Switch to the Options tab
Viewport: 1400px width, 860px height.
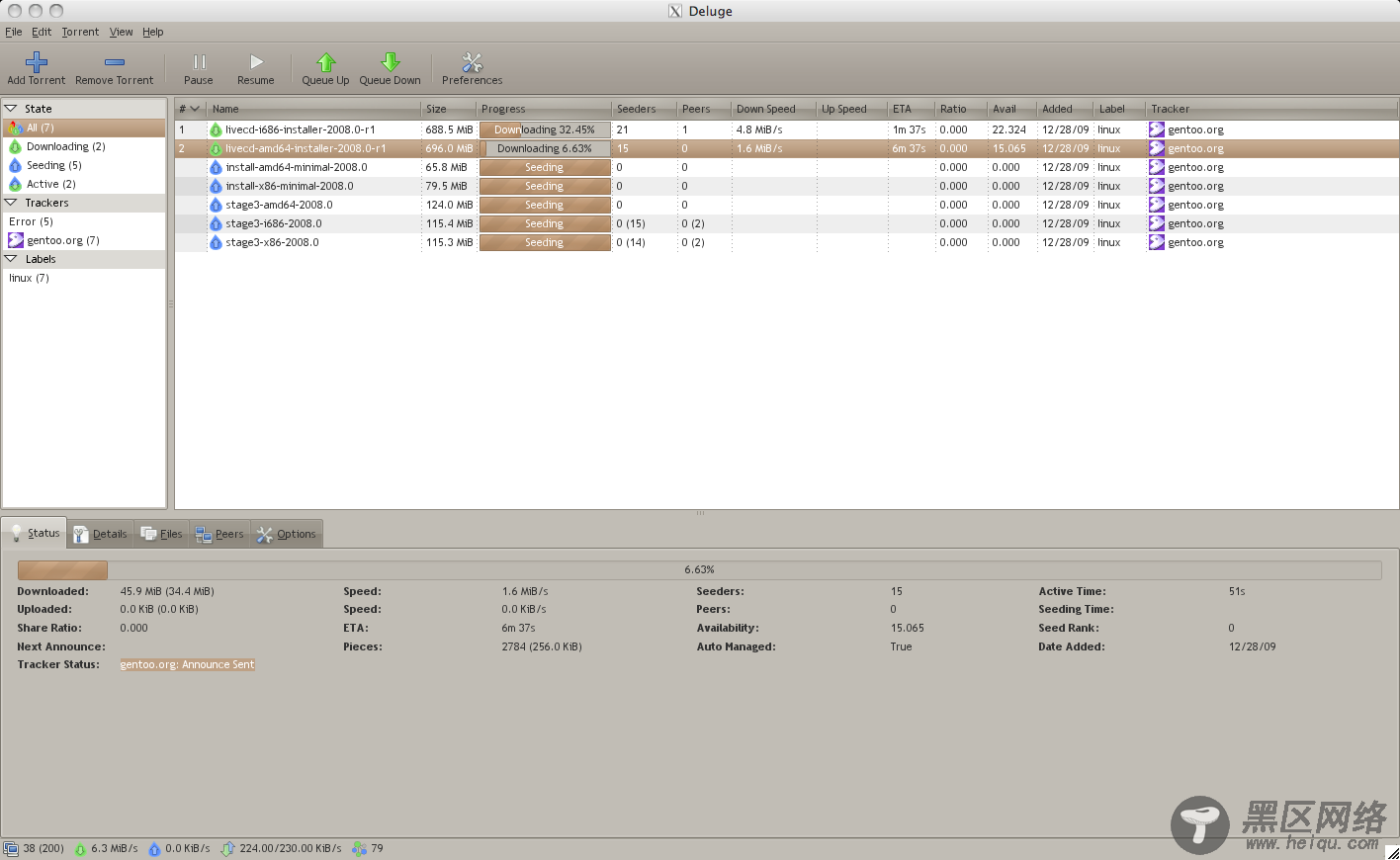[x=287, y=534]
